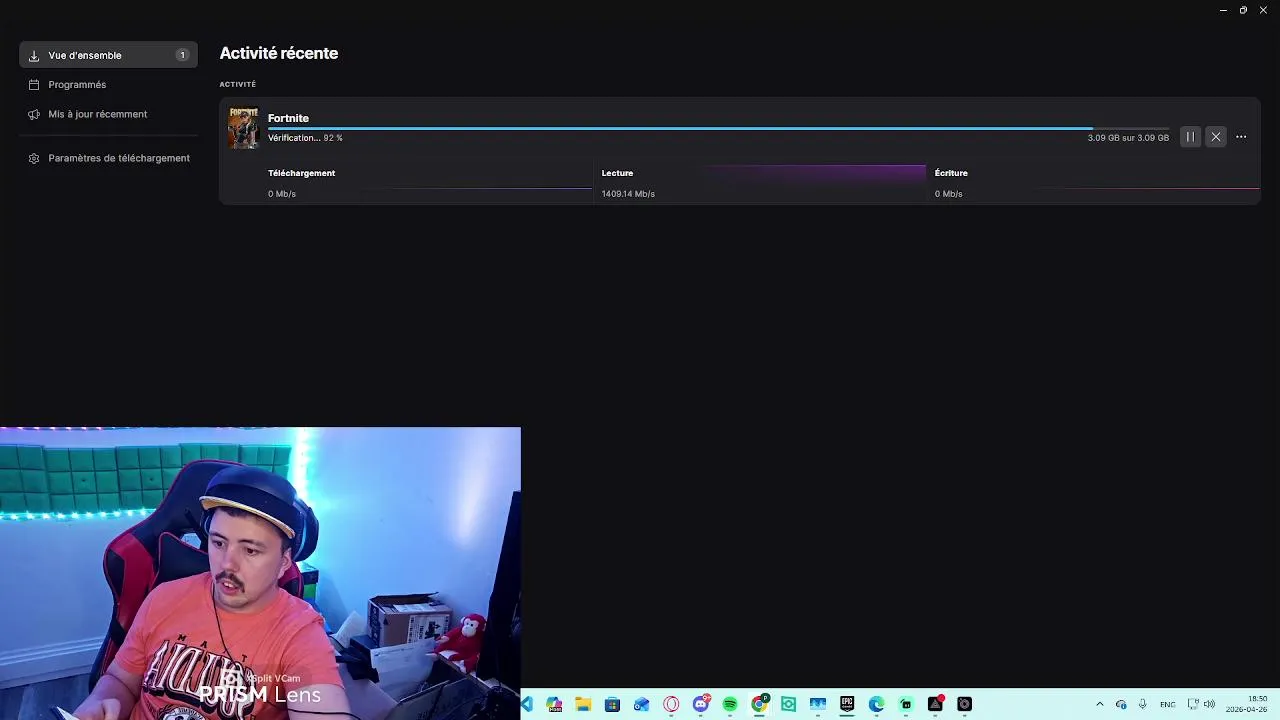Screen dimensions: 1280x720
Task: Open the ENG language selector
Action: [x=1167, y=704]
